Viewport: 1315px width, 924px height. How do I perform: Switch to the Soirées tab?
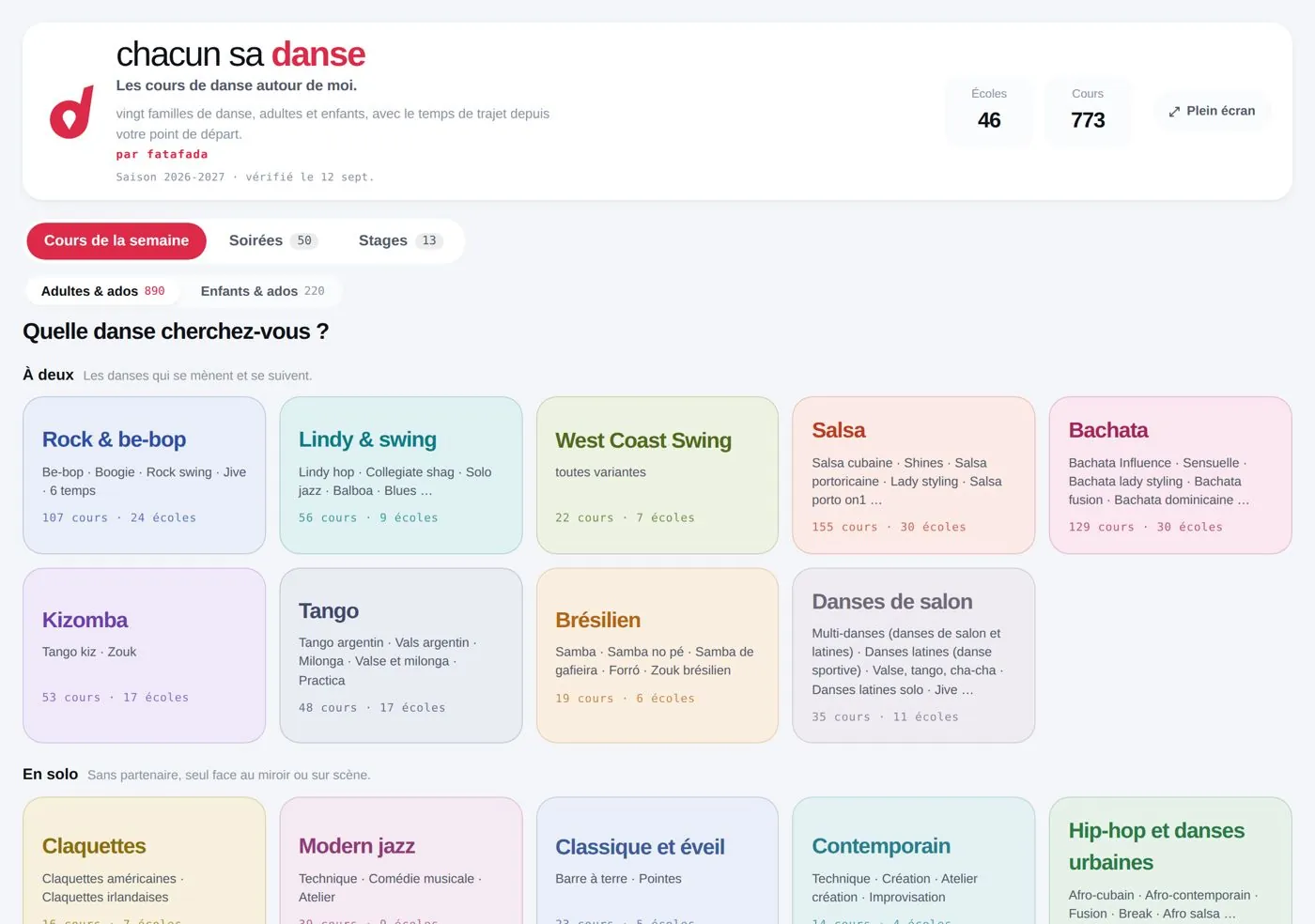click(273, 240)
